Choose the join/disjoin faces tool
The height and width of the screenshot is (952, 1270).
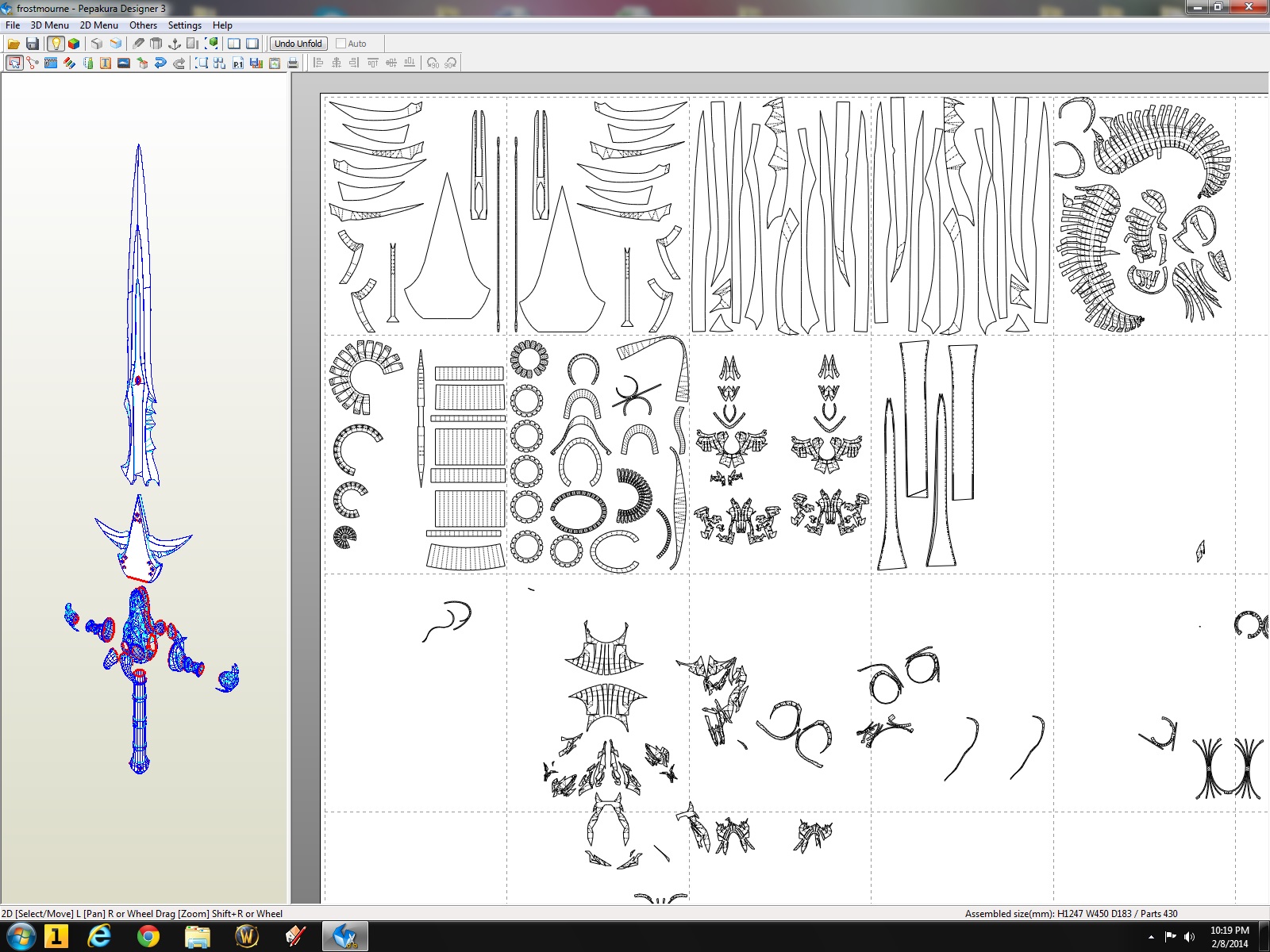[x=33, y=63]
